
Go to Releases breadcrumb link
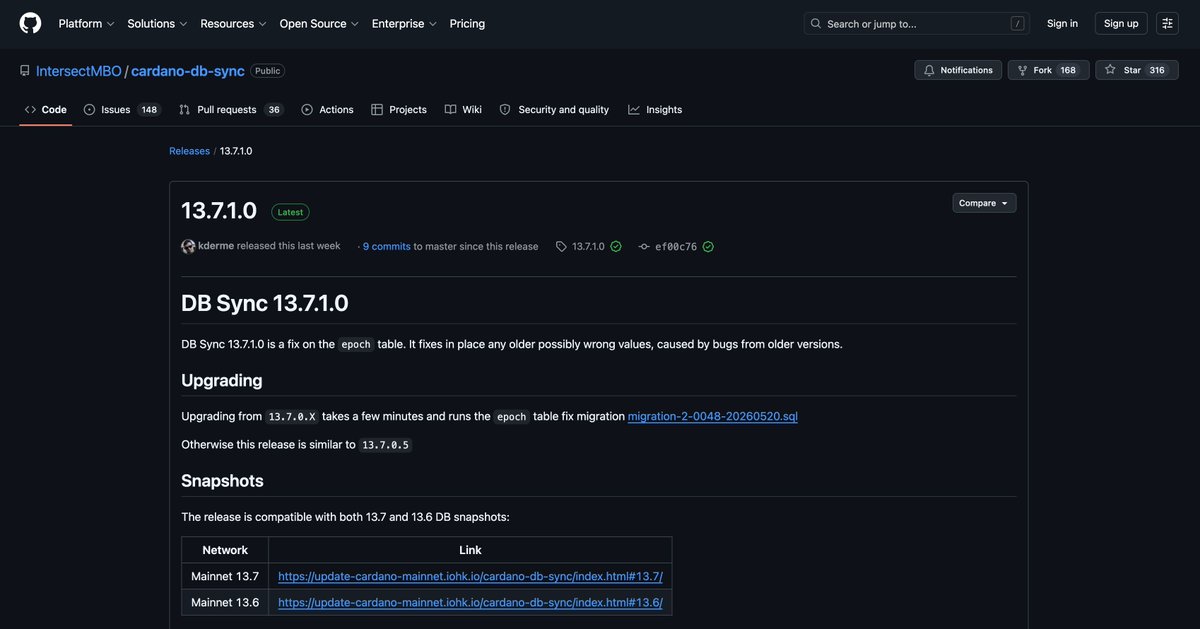click(x=189, y=151)
